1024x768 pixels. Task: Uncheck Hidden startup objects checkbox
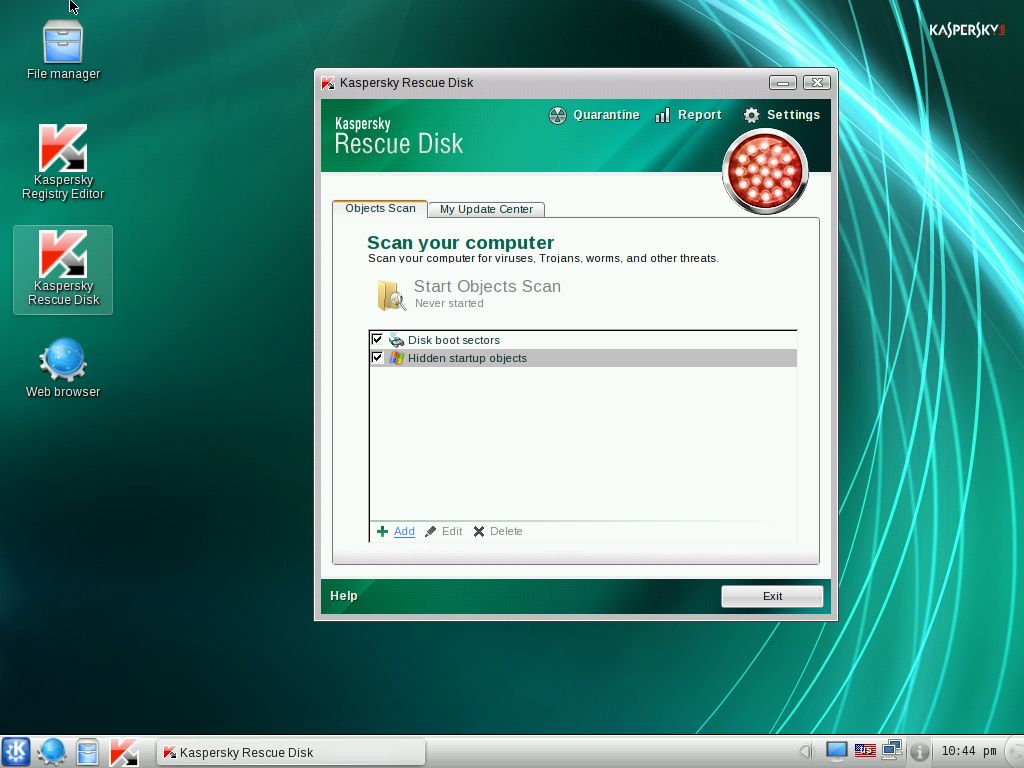pyautogui.click(x=377, y=357)
